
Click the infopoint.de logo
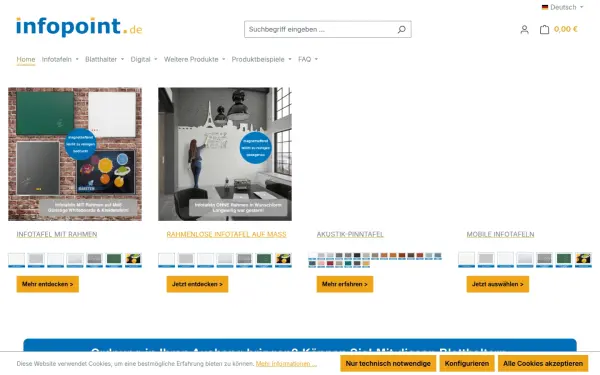pos(79,26)
